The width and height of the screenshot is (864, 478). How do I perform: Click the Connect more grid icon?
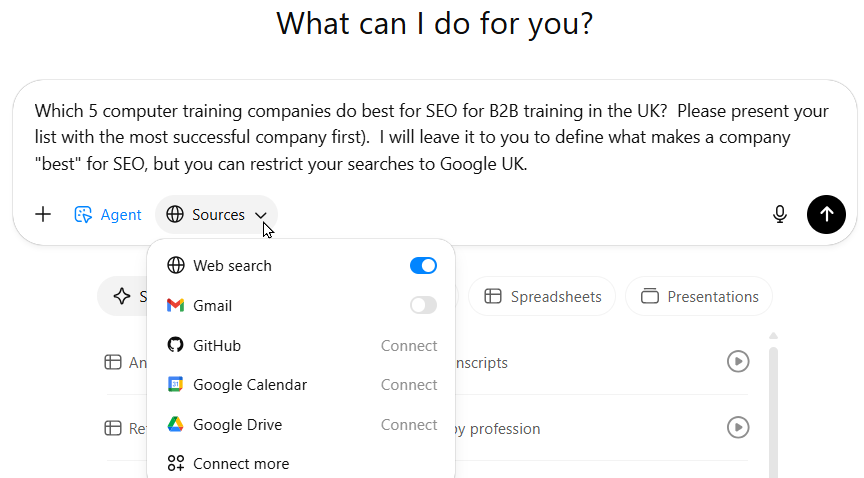click(x=176, y=464)
